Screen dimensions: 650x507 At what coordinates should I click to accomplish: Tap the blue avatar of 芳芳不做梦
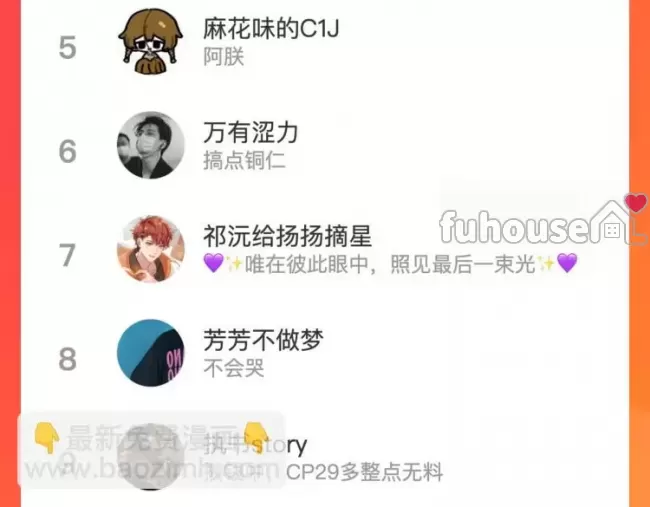[x=150, y=353]
